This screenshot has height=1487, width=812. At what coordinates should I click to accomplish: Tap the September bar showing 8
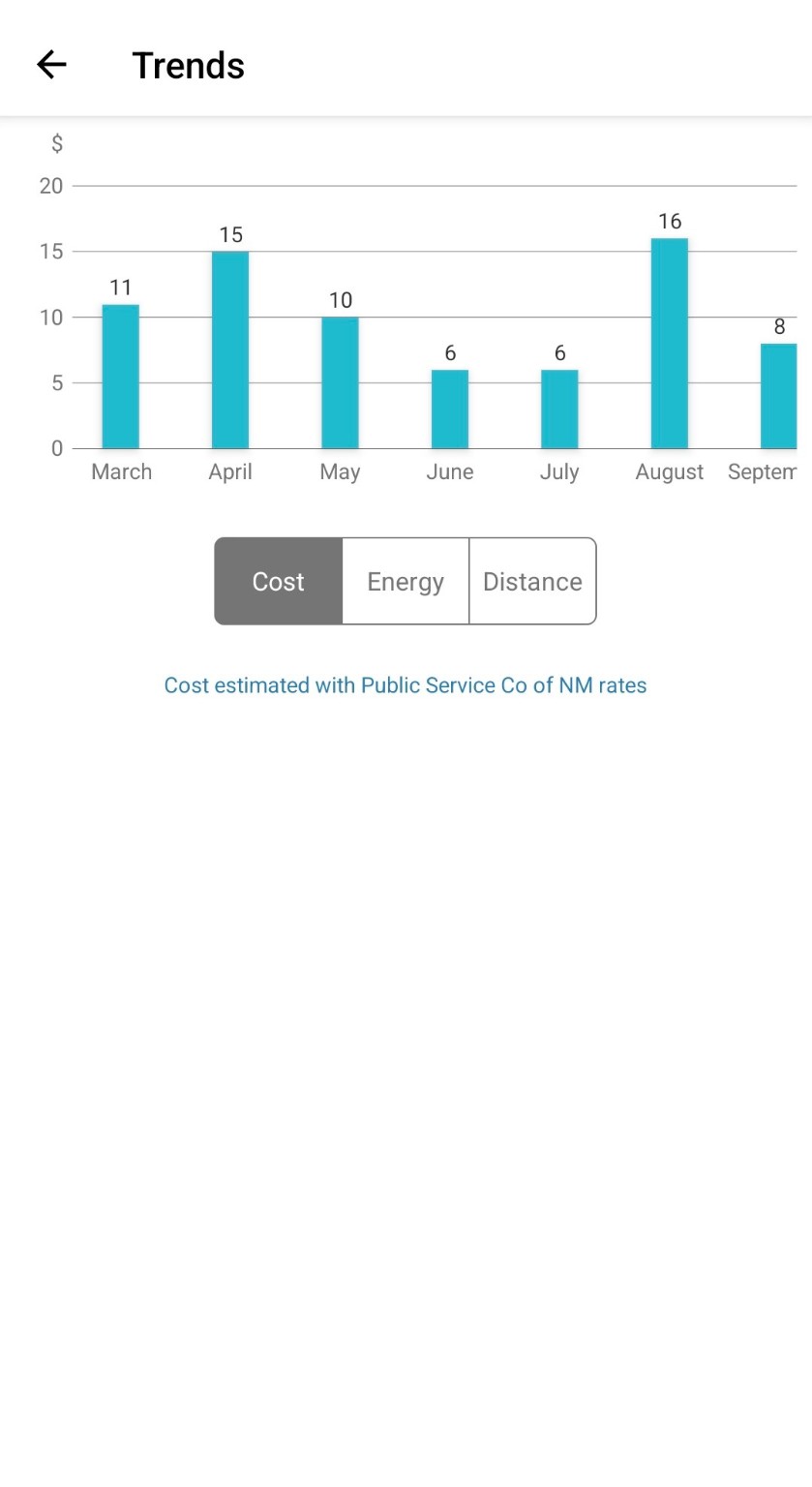click(x=778, y=397)
